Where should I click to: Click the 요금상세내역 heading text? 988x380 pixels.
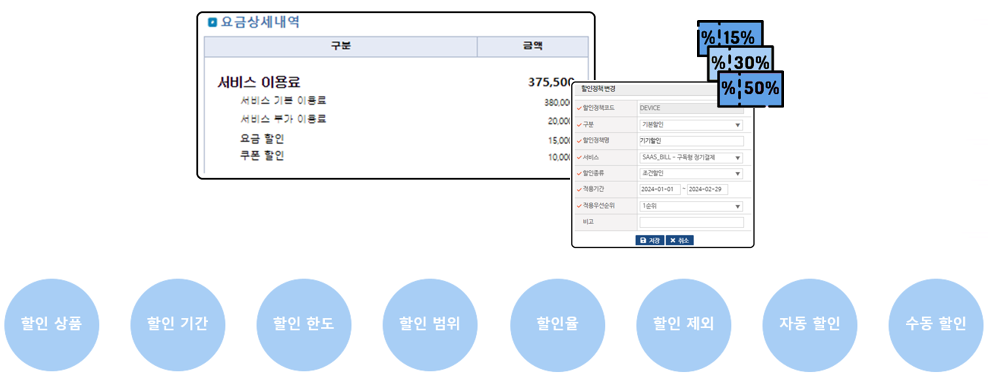[x=260, y=23]
